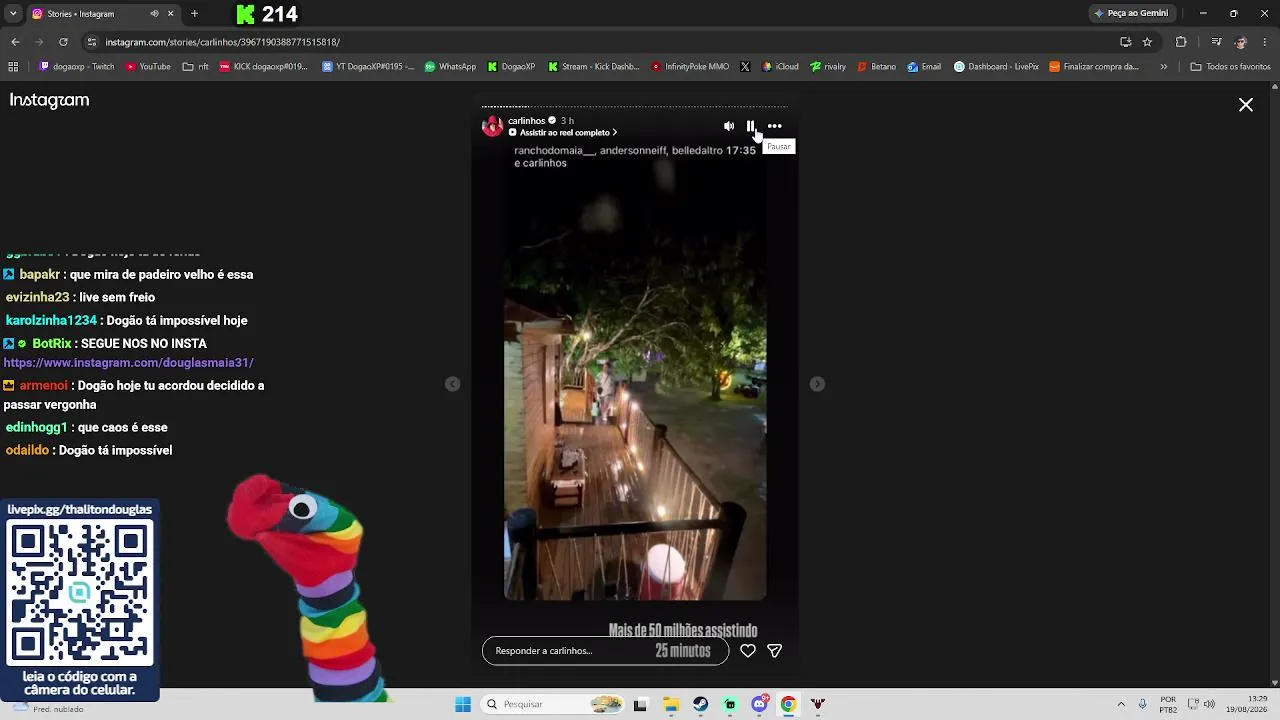The image size is (1280, 720).
Task: Open Steam from the taskbar
Action: click(x=700, y=704)
